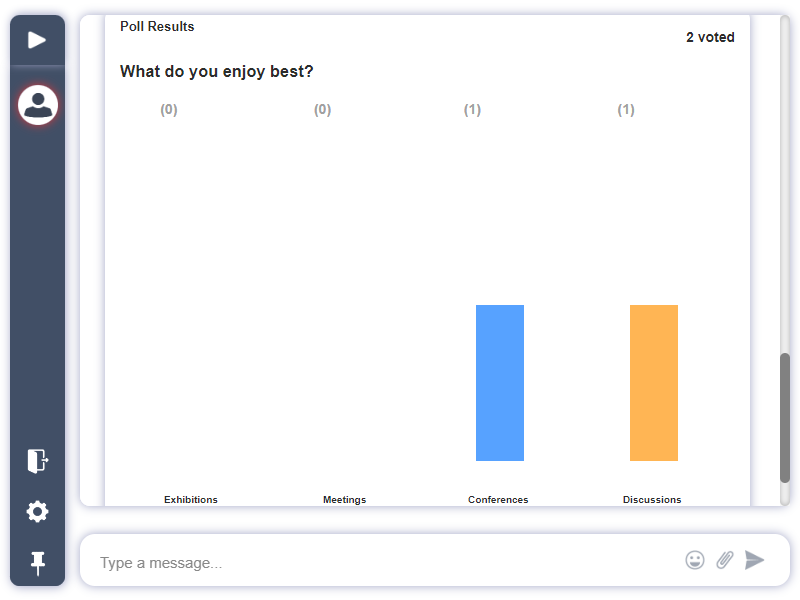
Task: Send the message with arrow icon
Action: point(755,560)
